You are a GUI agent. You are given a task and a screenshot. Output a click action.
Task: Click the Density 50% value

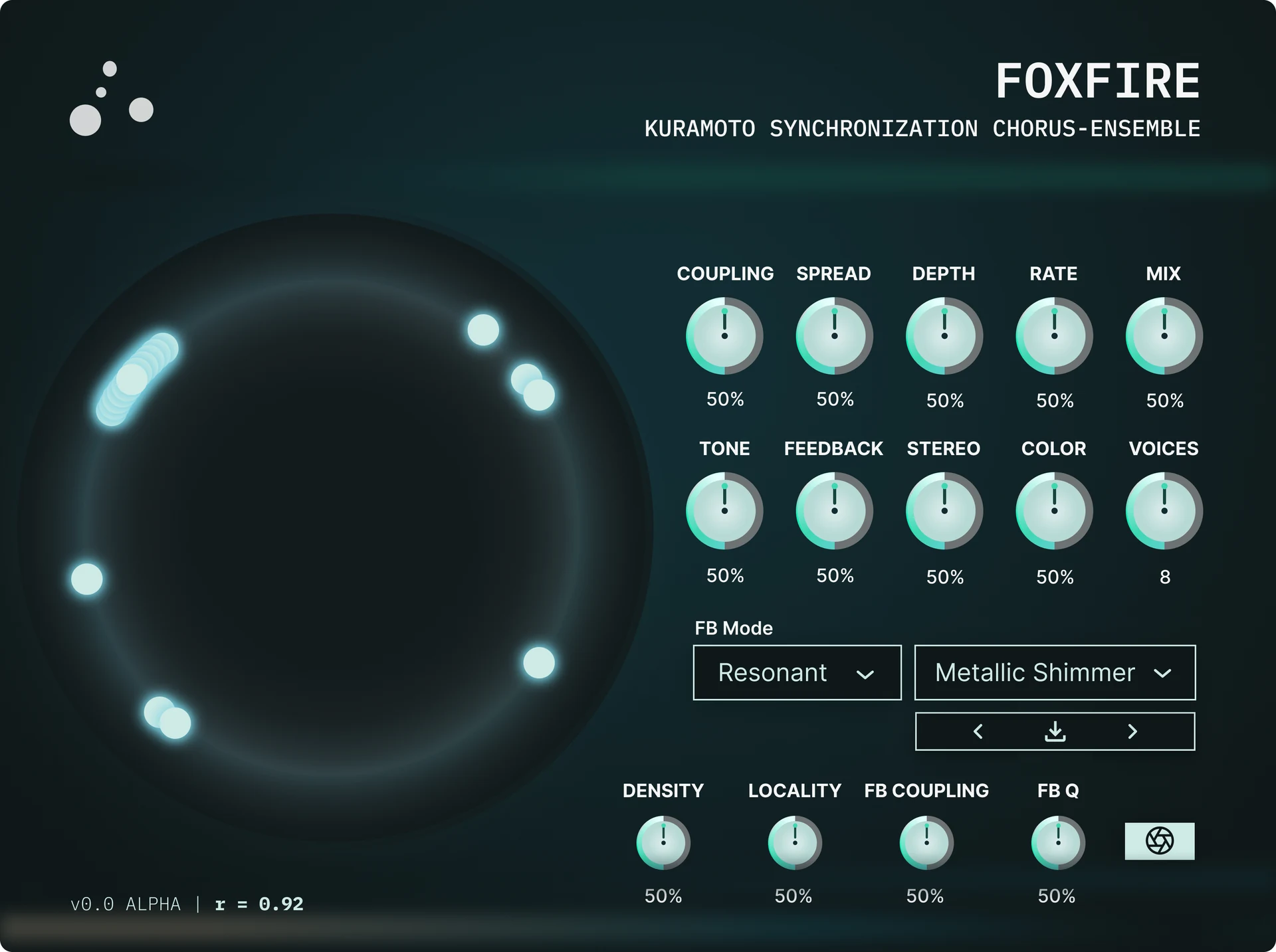[x=663, y=896]
